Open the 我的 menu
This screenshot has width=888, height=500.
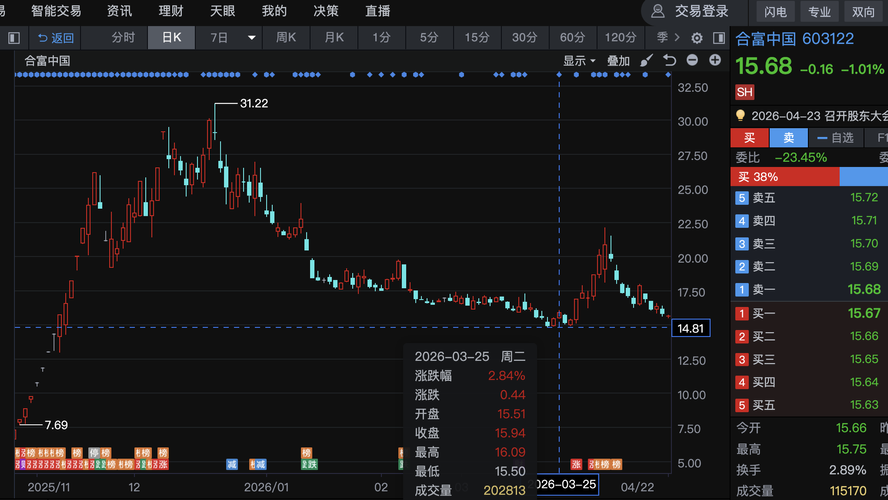point(274,11)
